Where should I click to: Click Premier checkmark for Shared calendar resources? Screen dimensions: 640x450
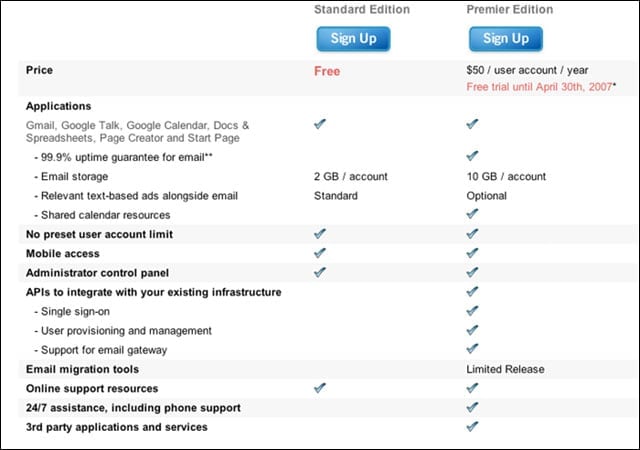pos(472,213)
